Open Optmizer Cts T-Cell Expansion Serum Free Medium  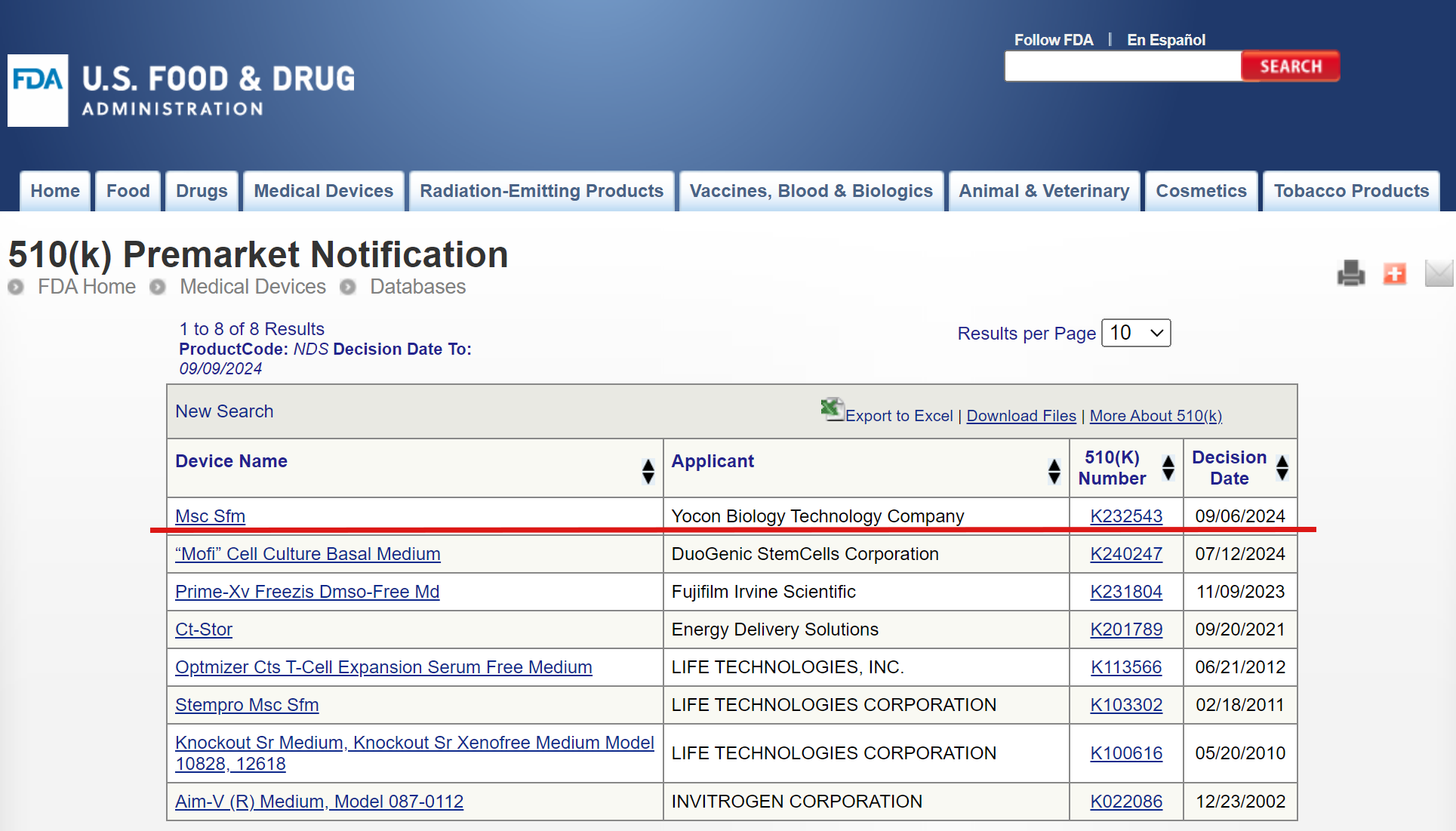click(383, 667)
